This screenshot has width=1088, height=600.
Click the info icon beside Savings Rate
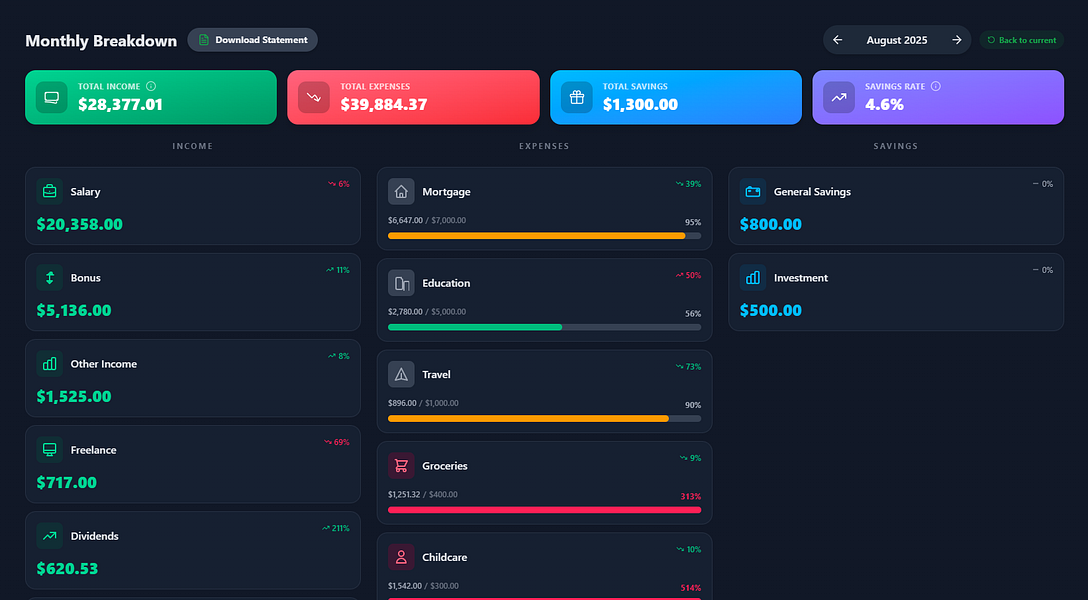pyautogui.click(x=935, y=86)
